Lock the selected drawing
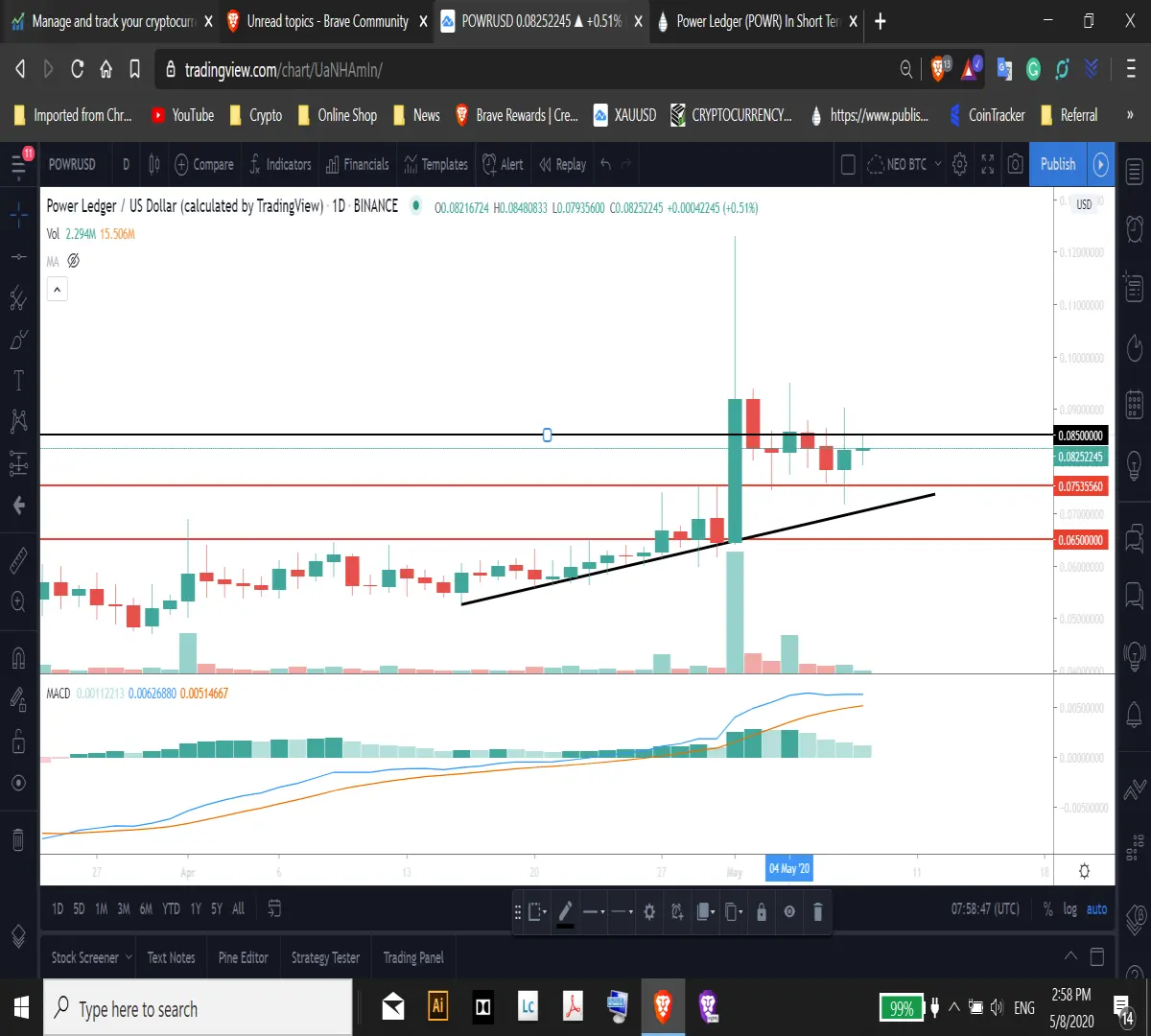 762,911
